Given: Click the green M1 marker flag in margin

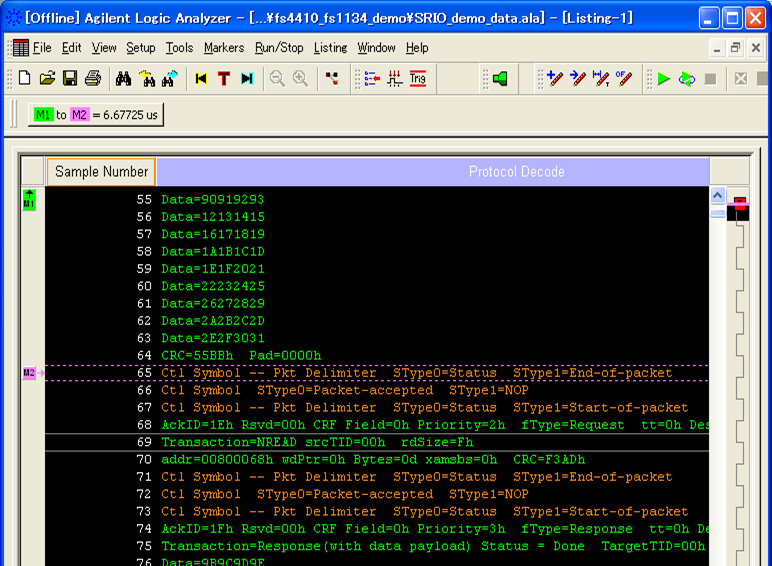Looking at the screenshot, I should coord(29,199).
